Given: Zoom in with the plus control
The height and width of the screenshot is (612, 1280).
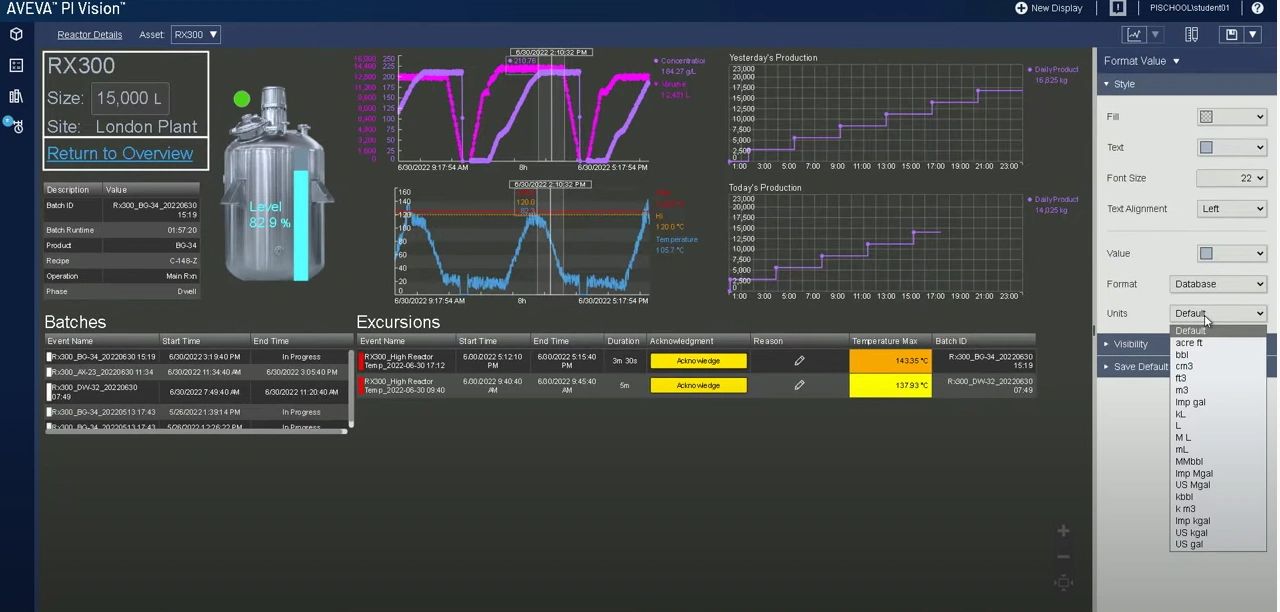Looking at the screenshot, I should pyautogui.click(x=1063, y=531).
